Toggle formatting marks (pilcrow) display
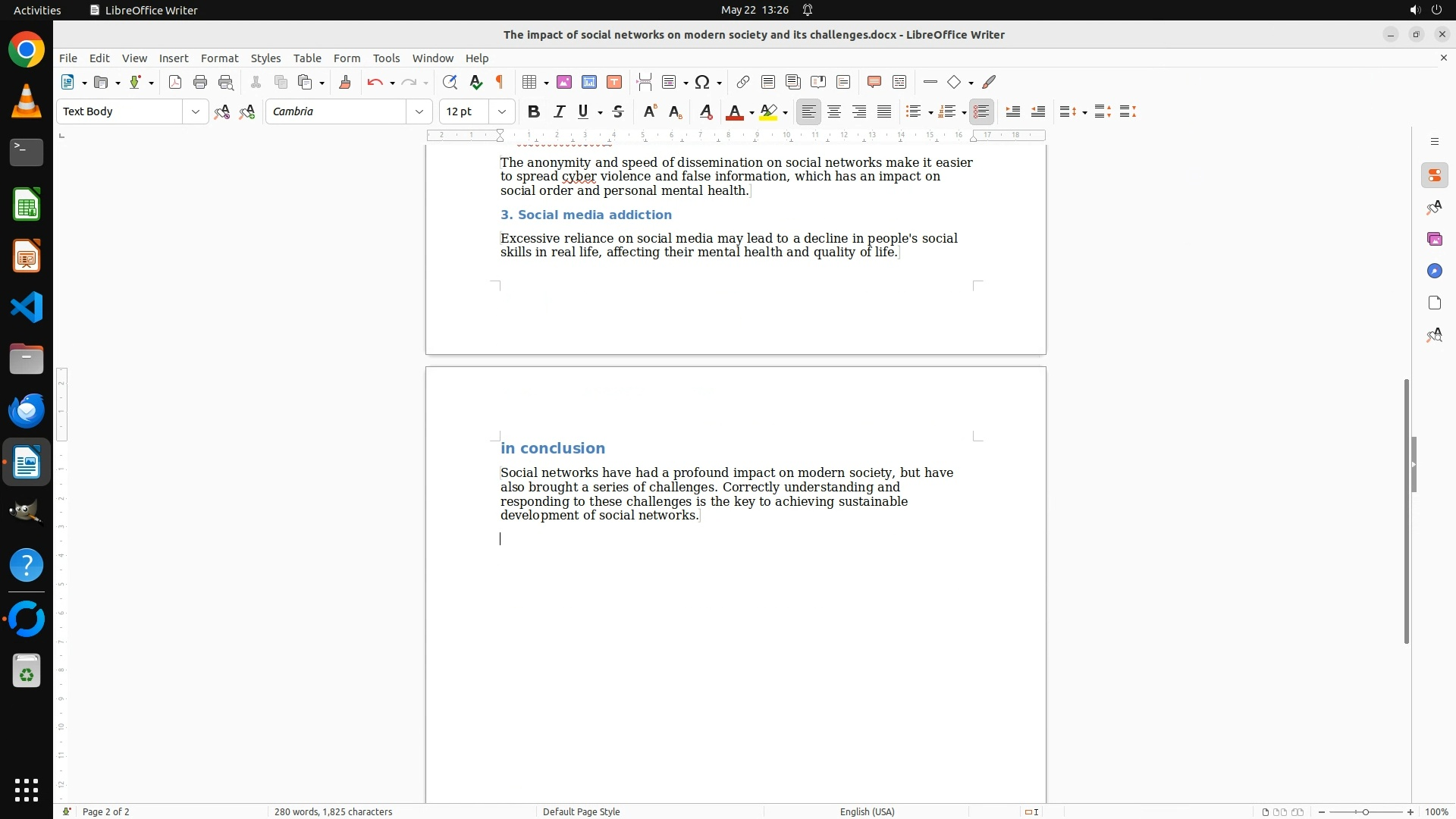Viewport: 1456px width, 819px height. [500, 82]
